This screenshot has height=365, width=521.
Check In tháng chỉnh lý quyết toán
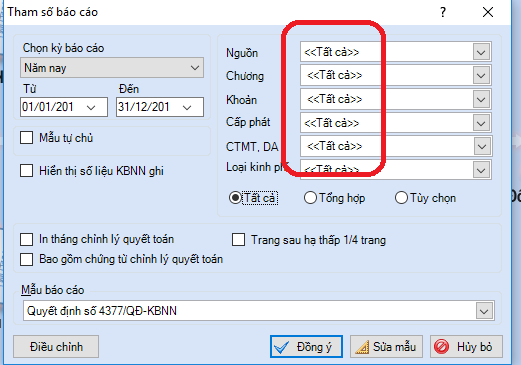27,239
